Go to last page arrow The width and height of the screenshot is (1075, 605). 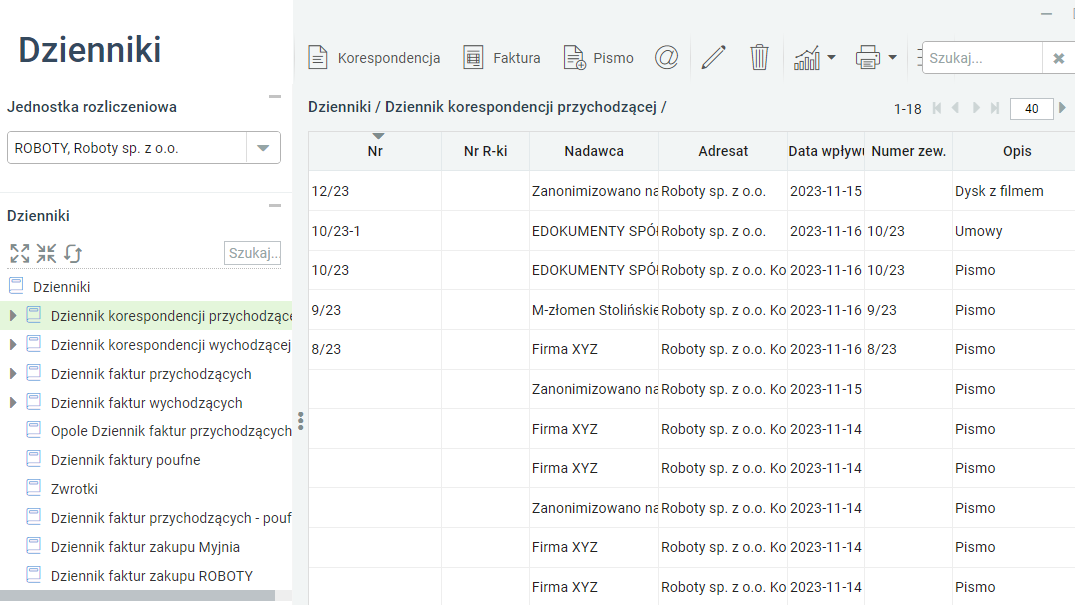[995, 108]
